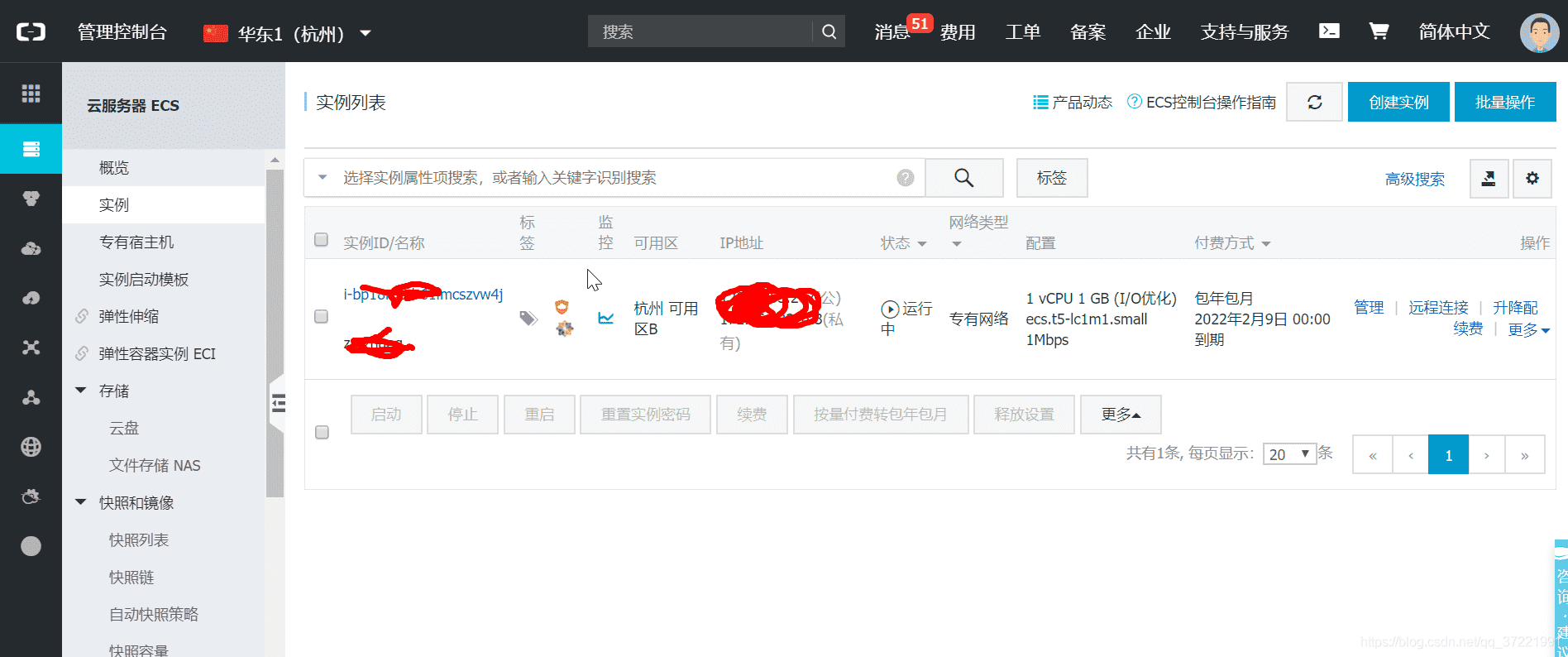Click 远程连接 link for the instance
The width and height of the screenshot is (1568, 657).
[x=1438, y=308]
